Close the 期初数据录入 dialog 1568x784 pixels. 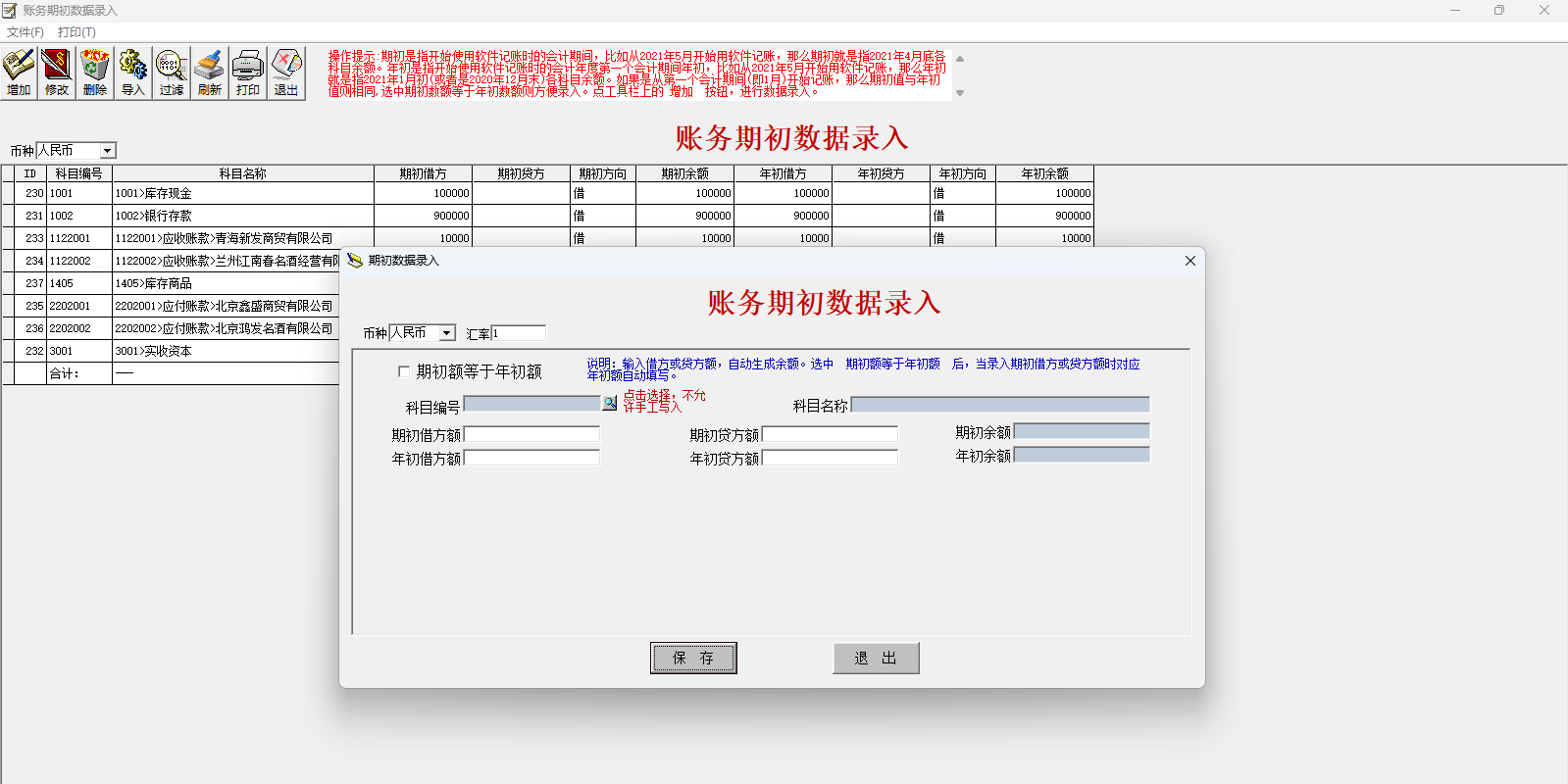click(1189, 261)
